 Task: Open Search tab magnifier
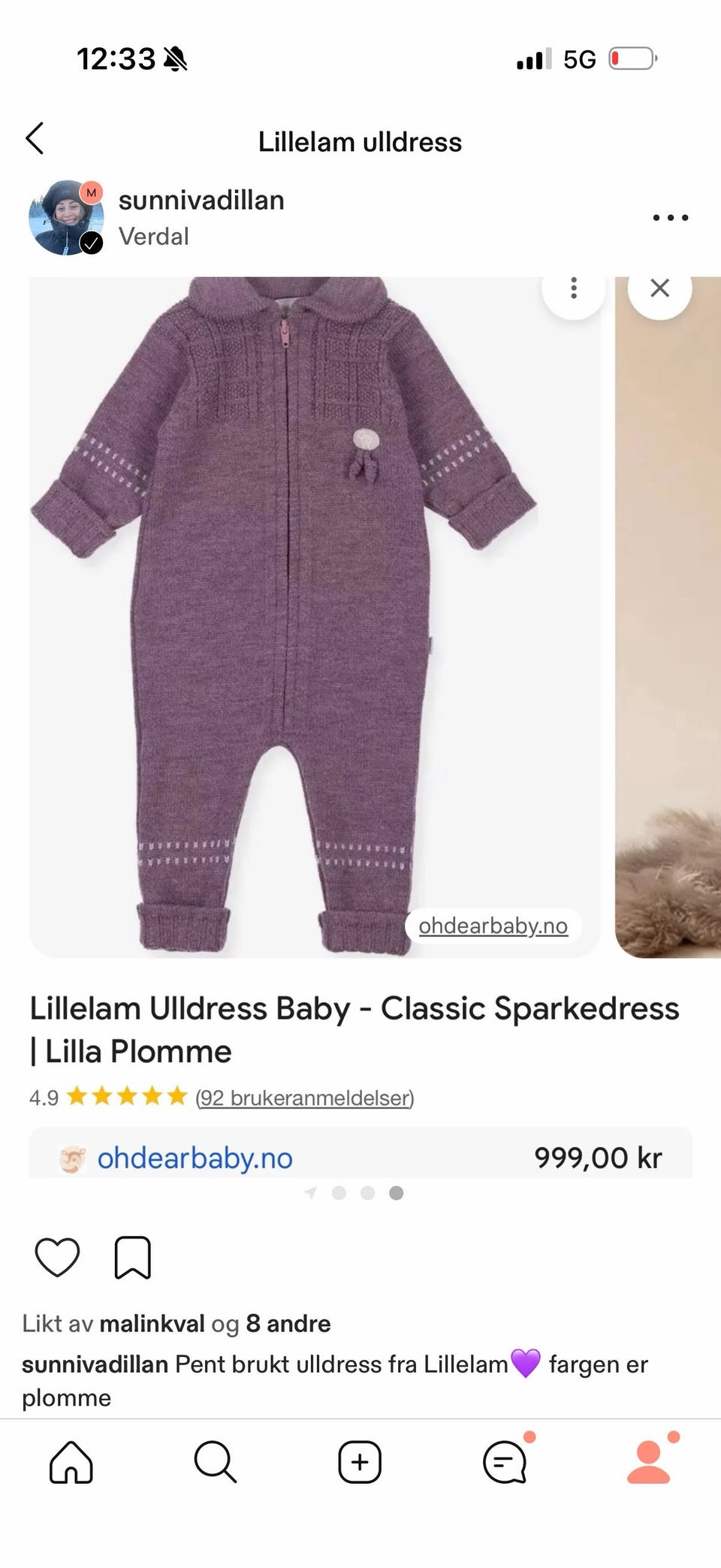coord(216,1462)
